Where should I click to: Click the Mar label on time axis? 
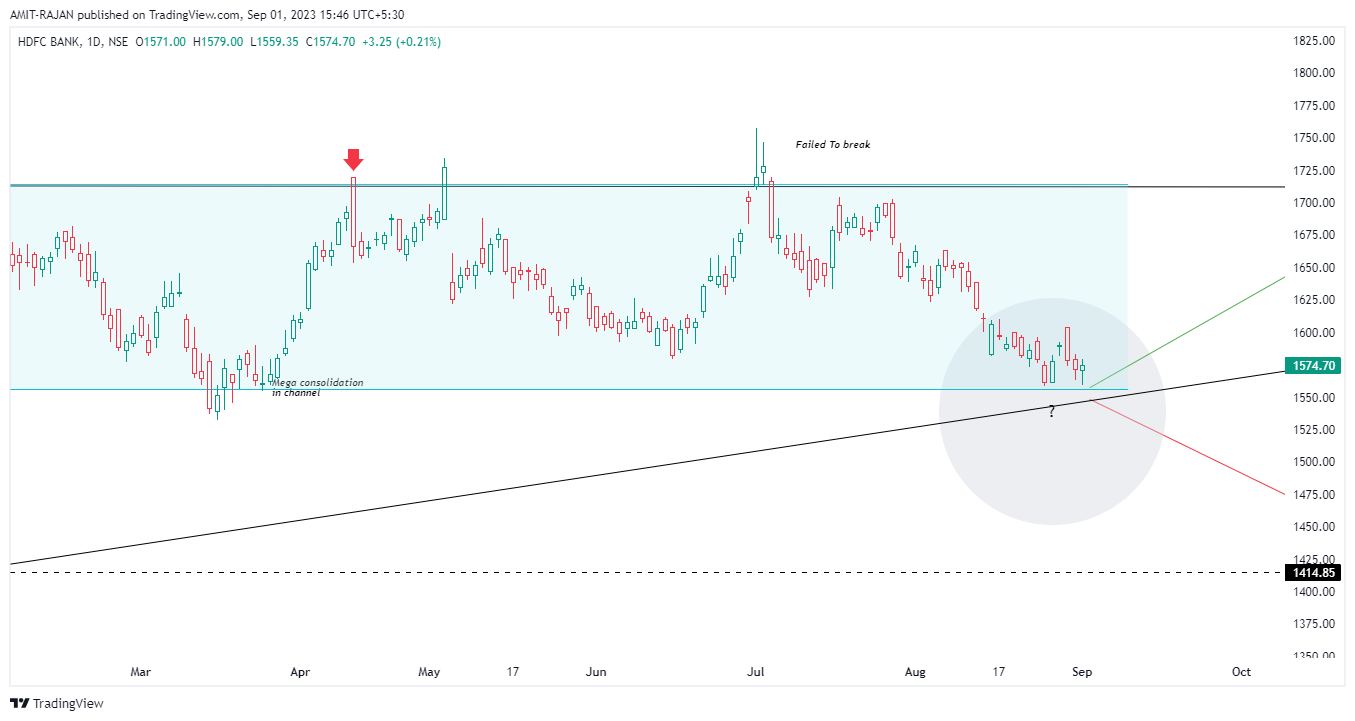(x=140, y=672)
